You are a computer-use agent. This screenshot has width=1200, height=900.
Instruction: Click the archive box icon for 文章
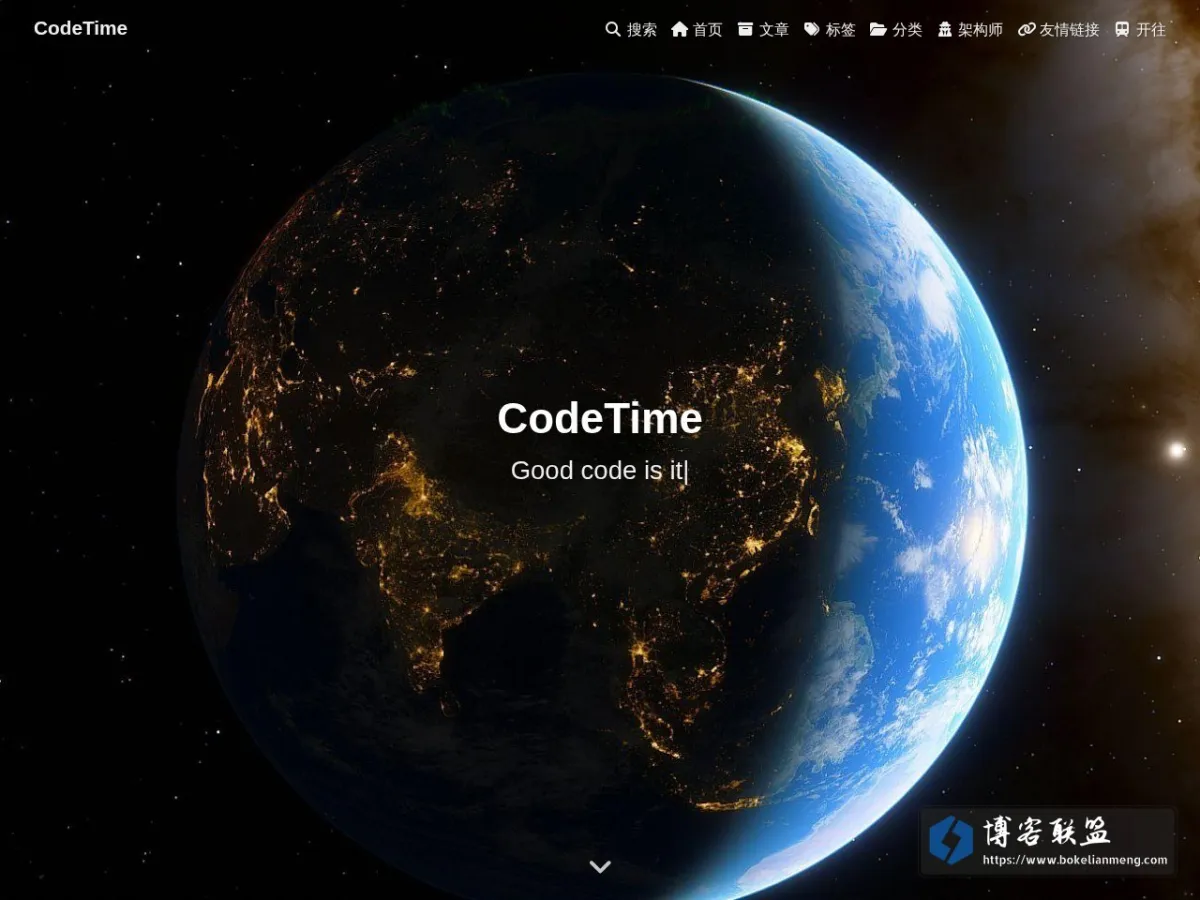coord(745,29)
